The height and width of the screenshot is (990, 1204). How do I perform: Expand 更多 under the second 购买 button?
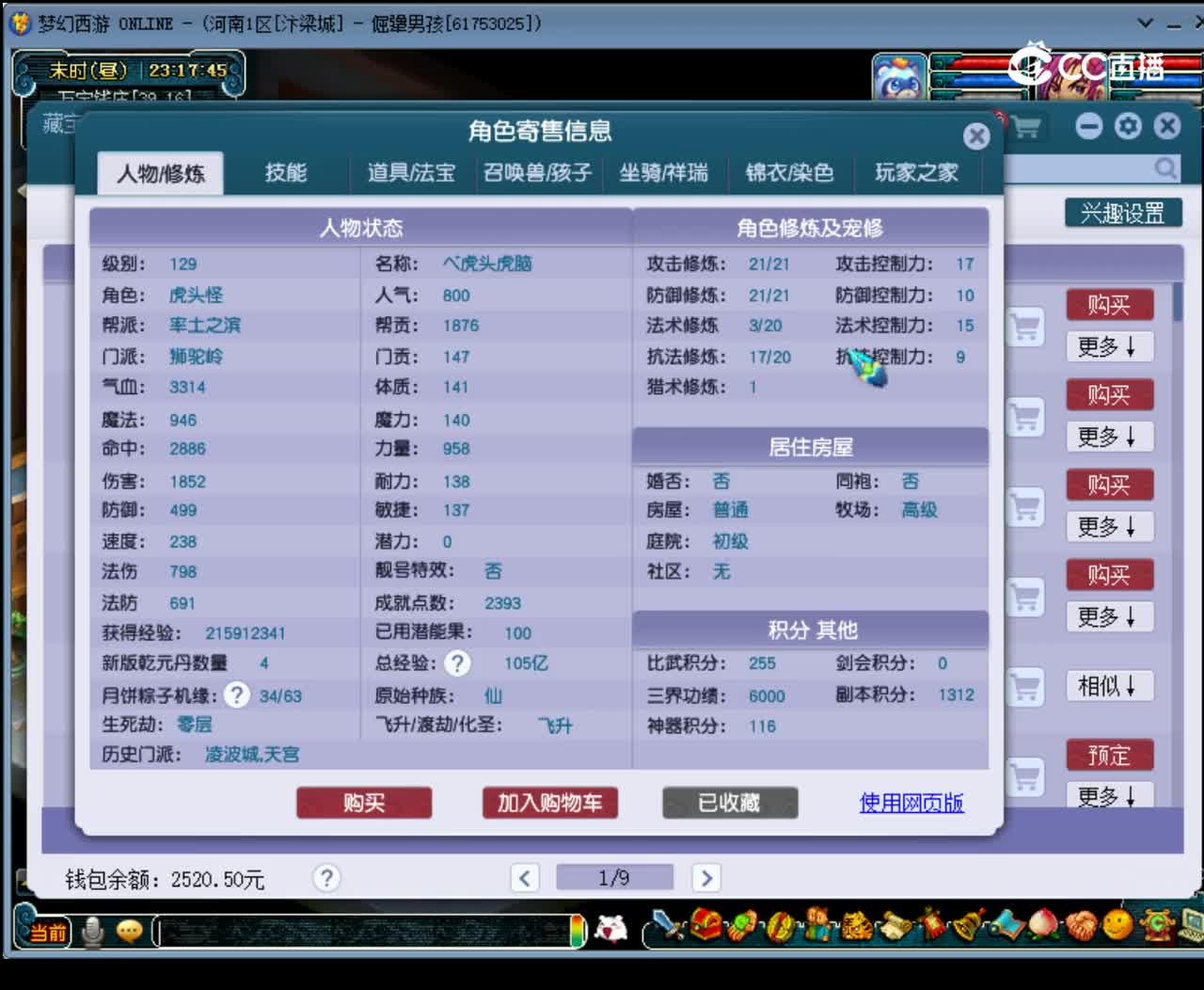(1109, 438)
